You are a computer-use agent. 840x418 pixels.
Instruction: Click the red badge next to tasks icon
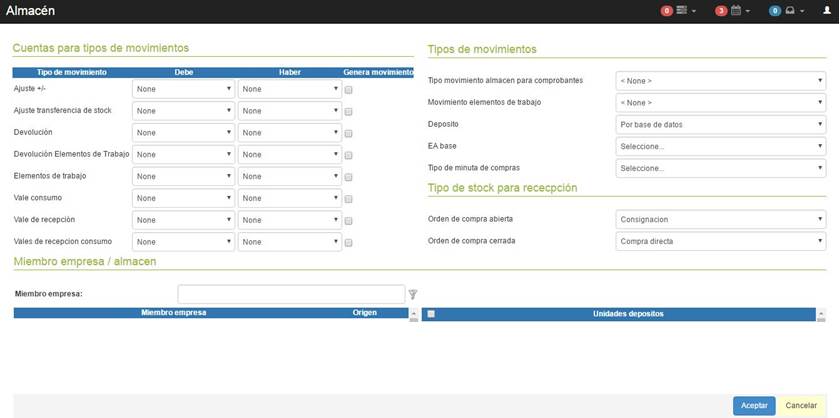pos(666,11)
